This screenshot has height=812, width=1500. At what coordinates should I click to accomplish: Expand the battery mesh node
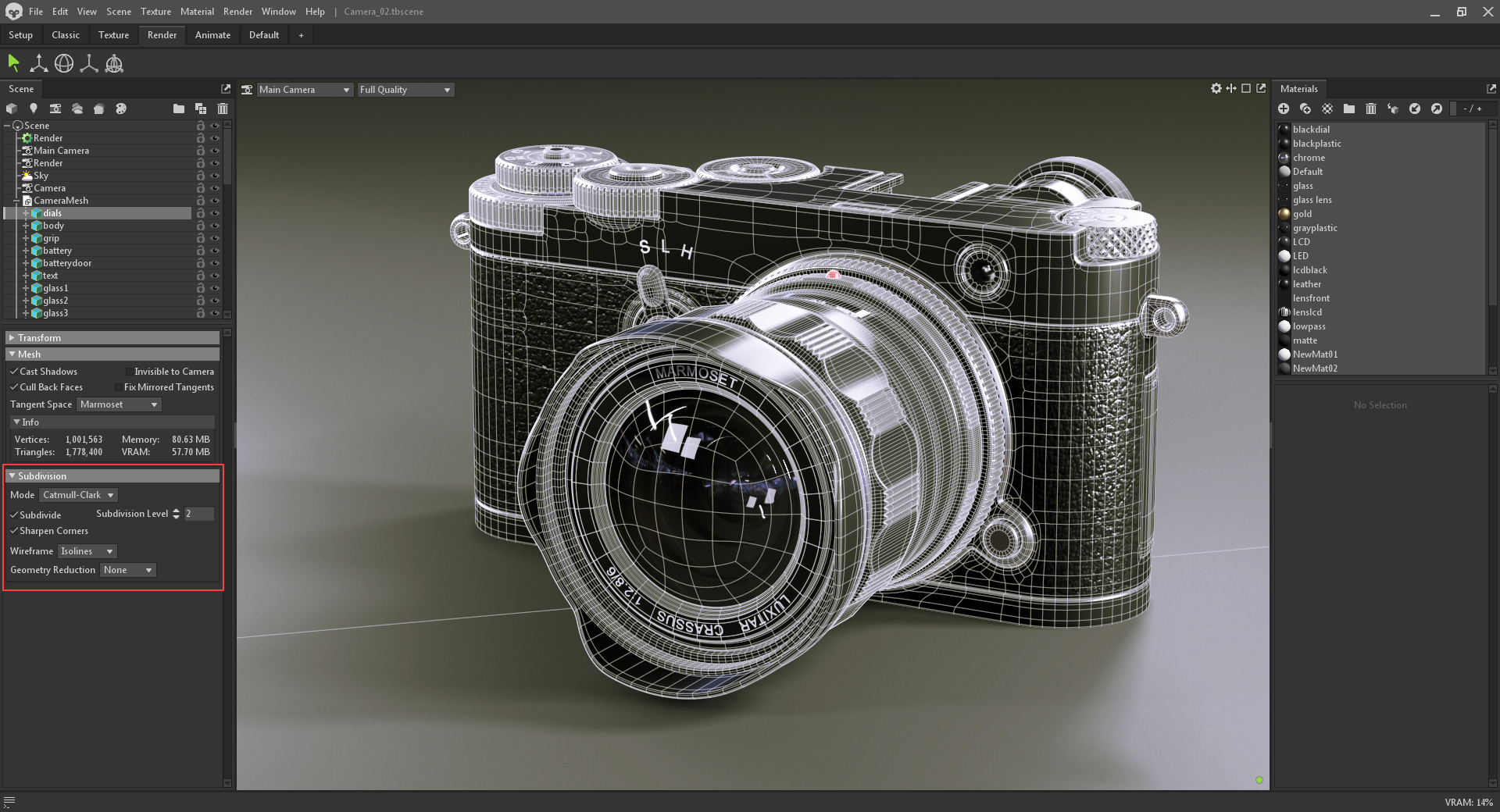pos(26,251)
